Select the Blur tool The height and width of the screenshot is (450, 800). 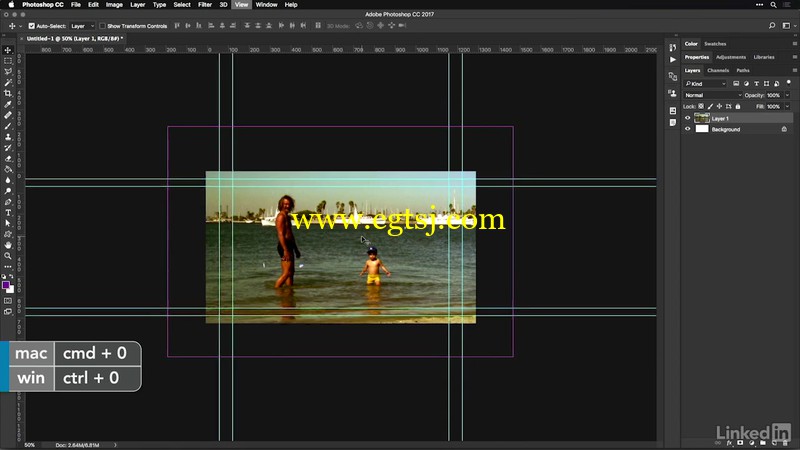click(8, 180)
